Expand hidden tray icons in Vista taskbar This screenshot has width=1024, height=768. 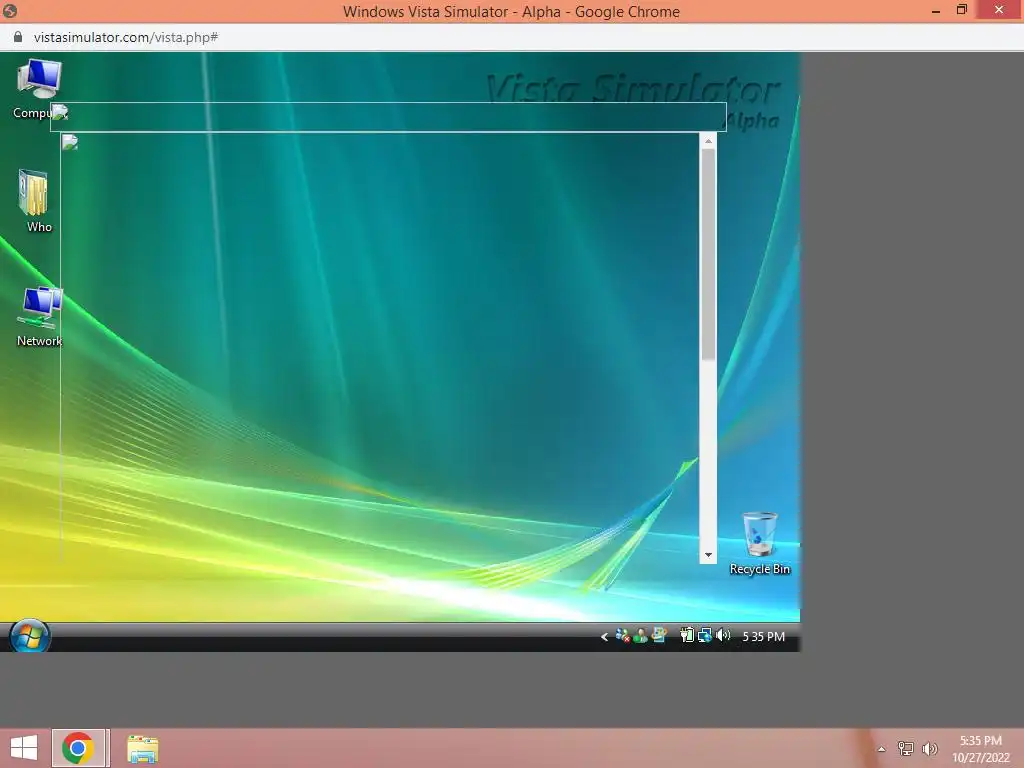point(604,637)
